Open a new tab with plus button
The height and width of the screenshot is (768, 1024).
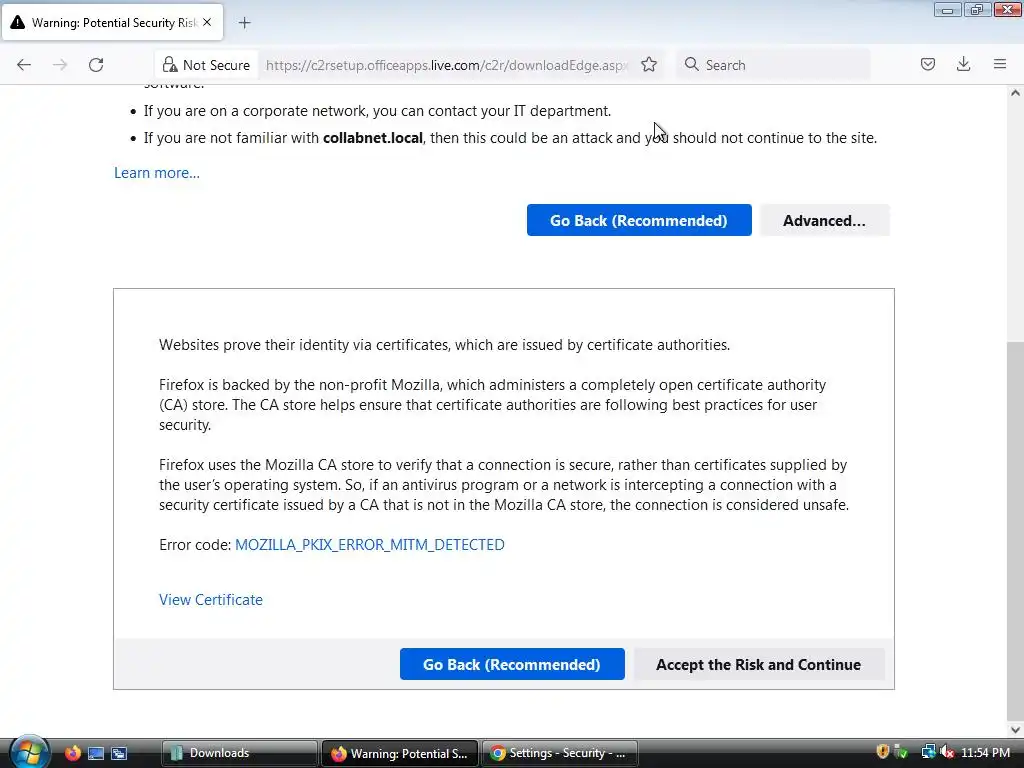(244, 23)
